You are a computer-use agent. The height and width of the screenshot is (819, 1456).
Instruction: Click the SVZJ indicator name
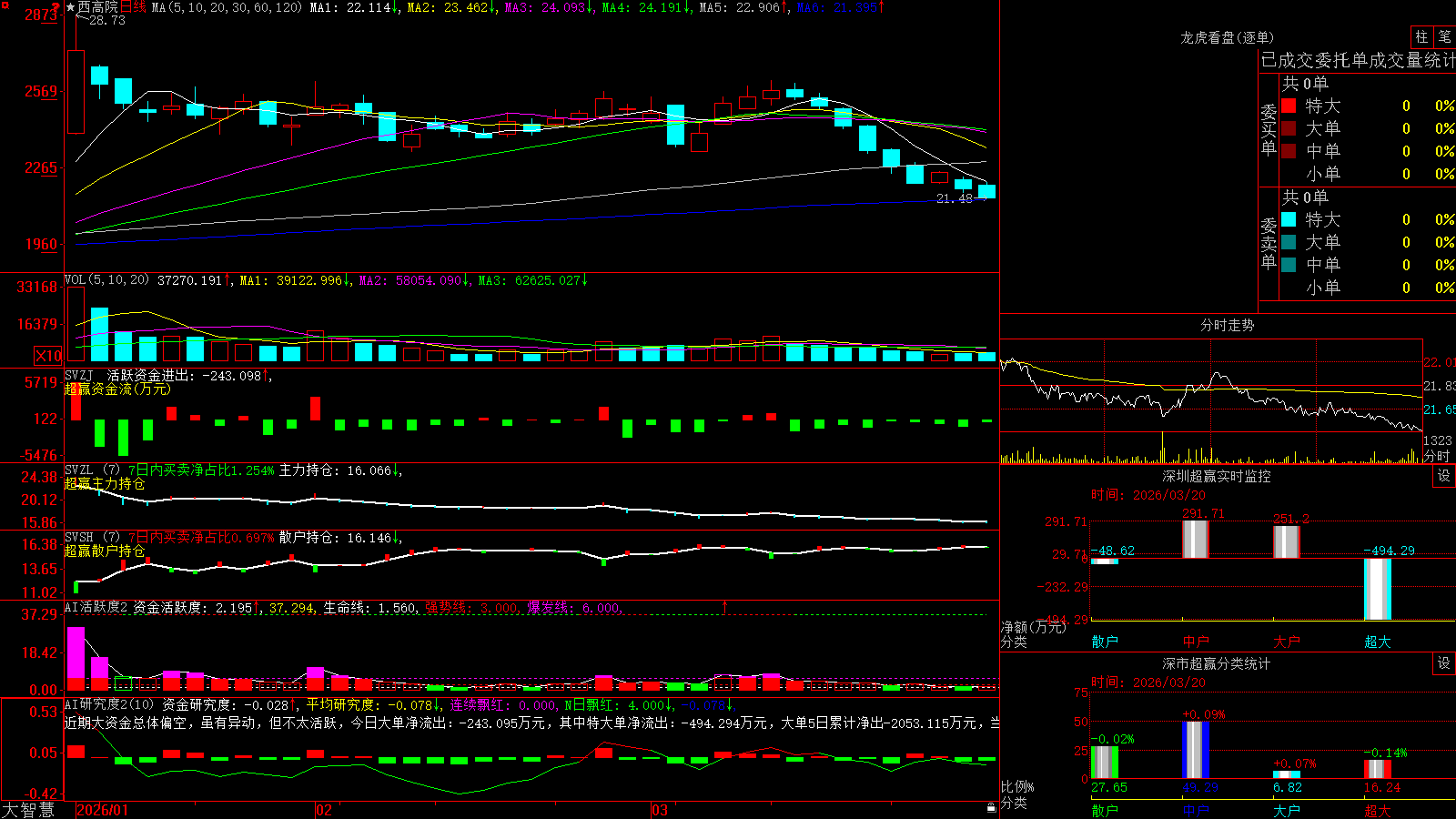click(x=78, y=375)
